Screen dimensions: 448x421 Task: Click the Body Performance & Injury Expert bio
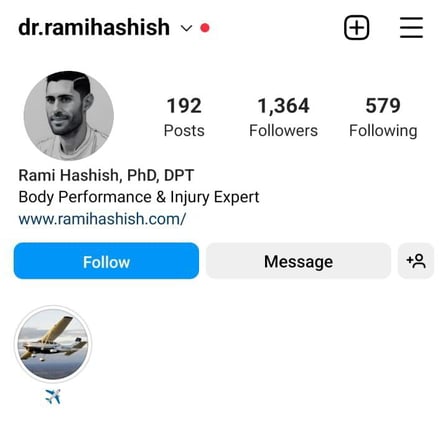point(139,197)
